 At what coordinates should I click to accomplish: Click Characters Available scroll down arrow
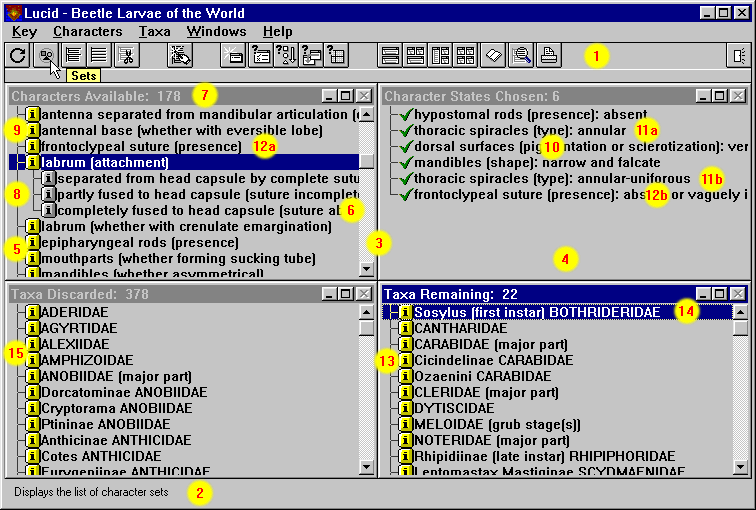pos(366,268)
